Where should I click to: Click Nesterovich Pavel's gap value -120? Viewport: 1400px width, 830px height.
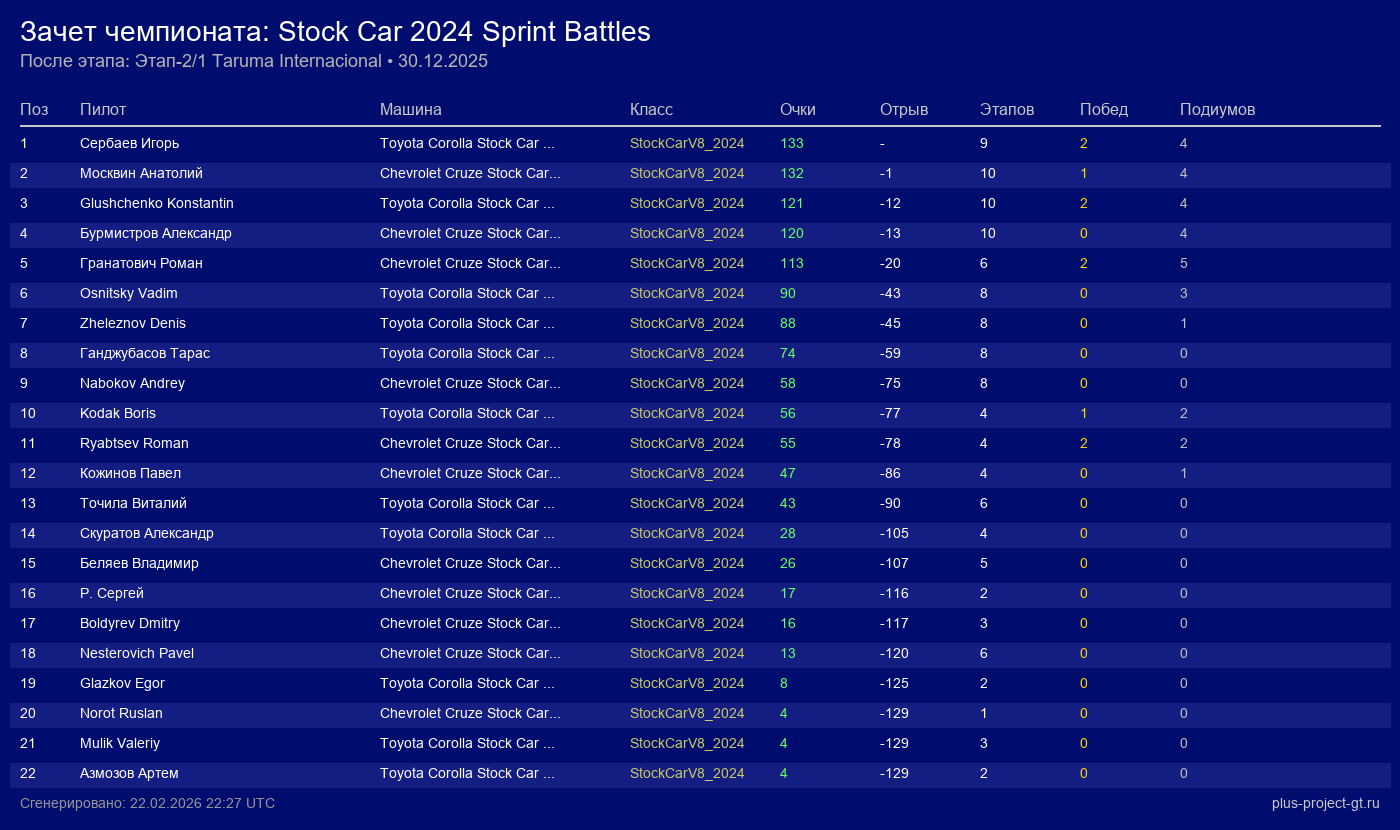(x=894, y=653)
